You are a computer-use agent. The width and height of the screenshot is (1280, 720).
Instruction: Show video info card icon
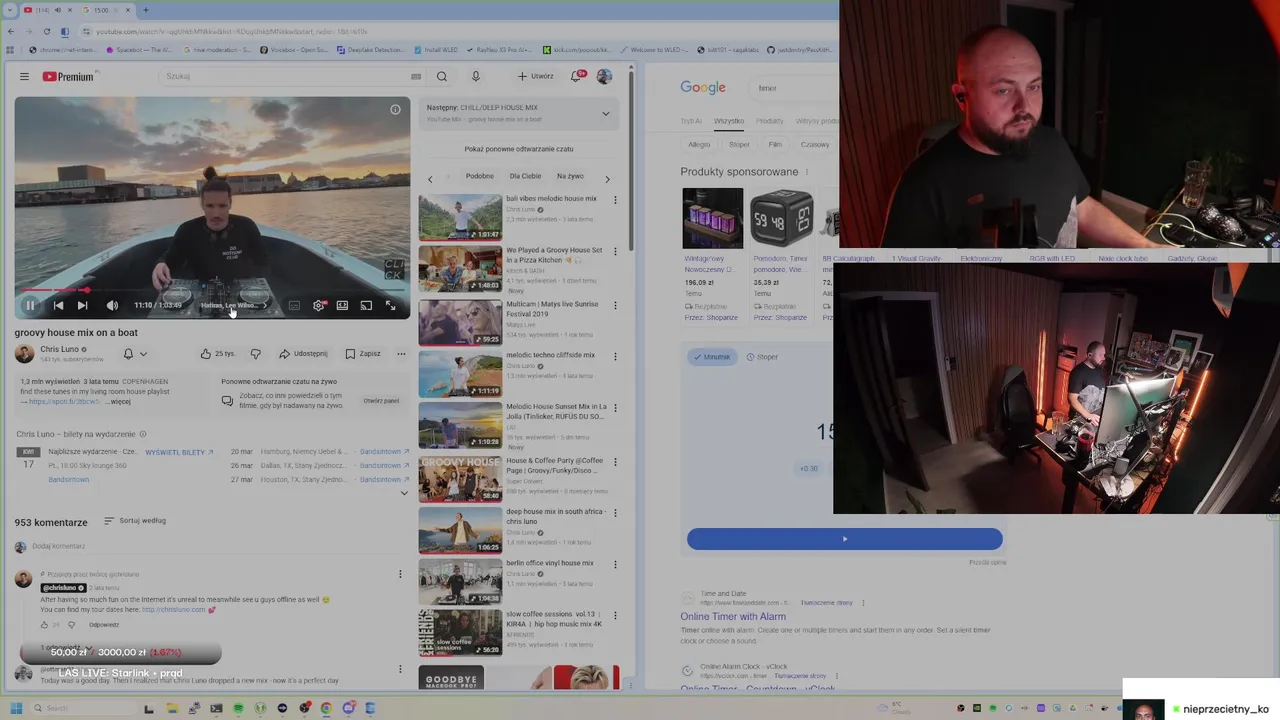[x=395, y=109]
